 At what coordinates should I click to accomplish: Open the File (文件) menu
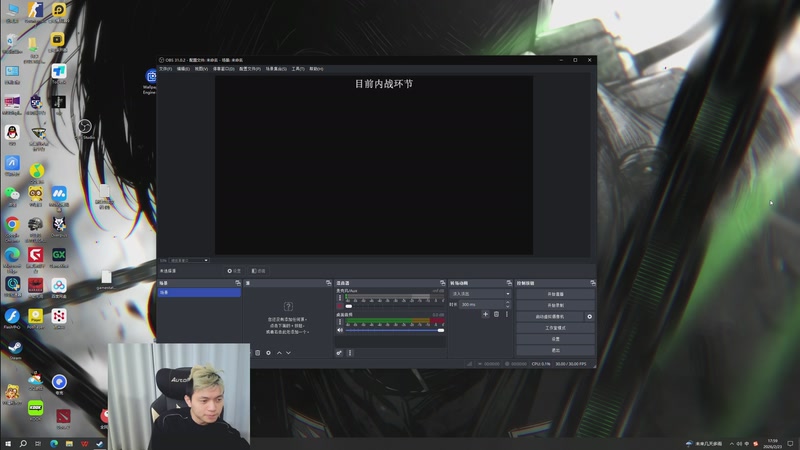(x=165, y=68)
